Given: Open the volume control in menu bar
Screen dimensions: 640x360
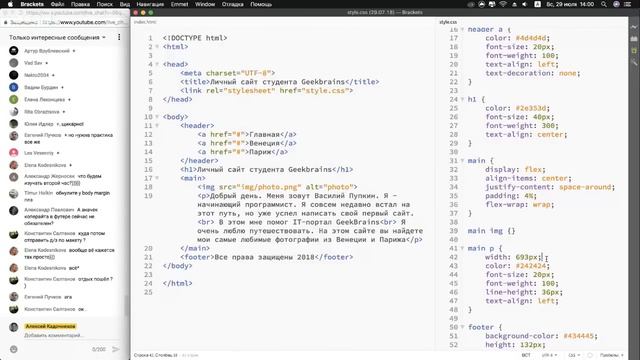Looking at the screenshot, I should [525, 4].
